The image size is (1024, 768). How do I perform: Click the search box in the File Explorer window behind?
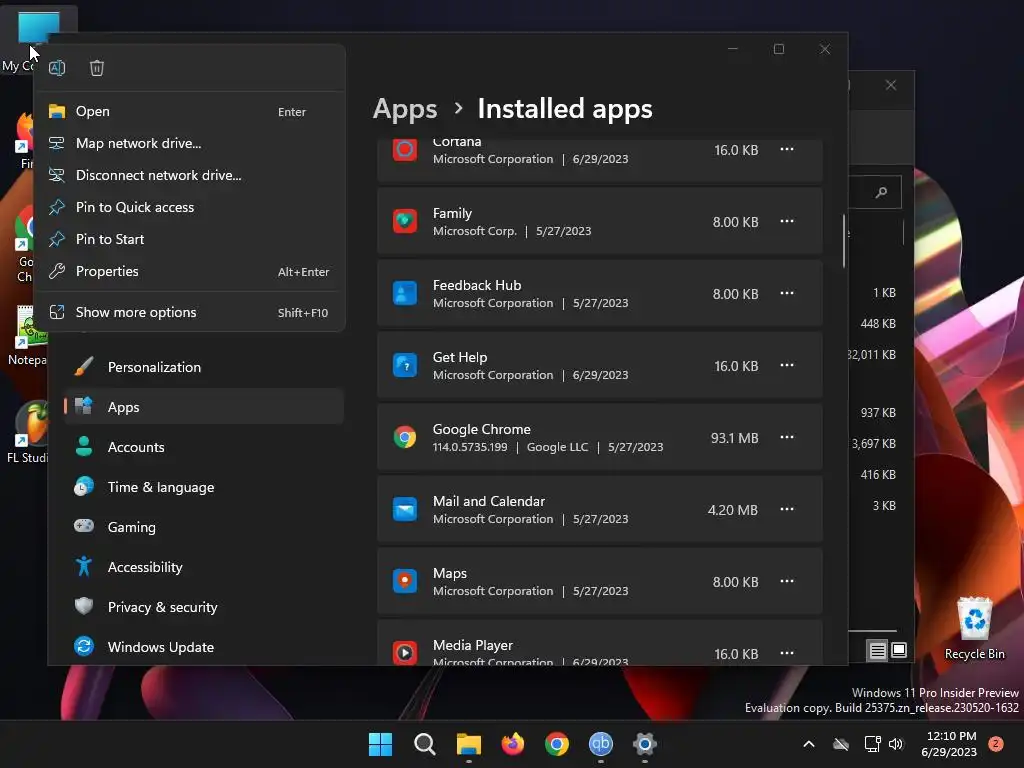pos(875,192)
